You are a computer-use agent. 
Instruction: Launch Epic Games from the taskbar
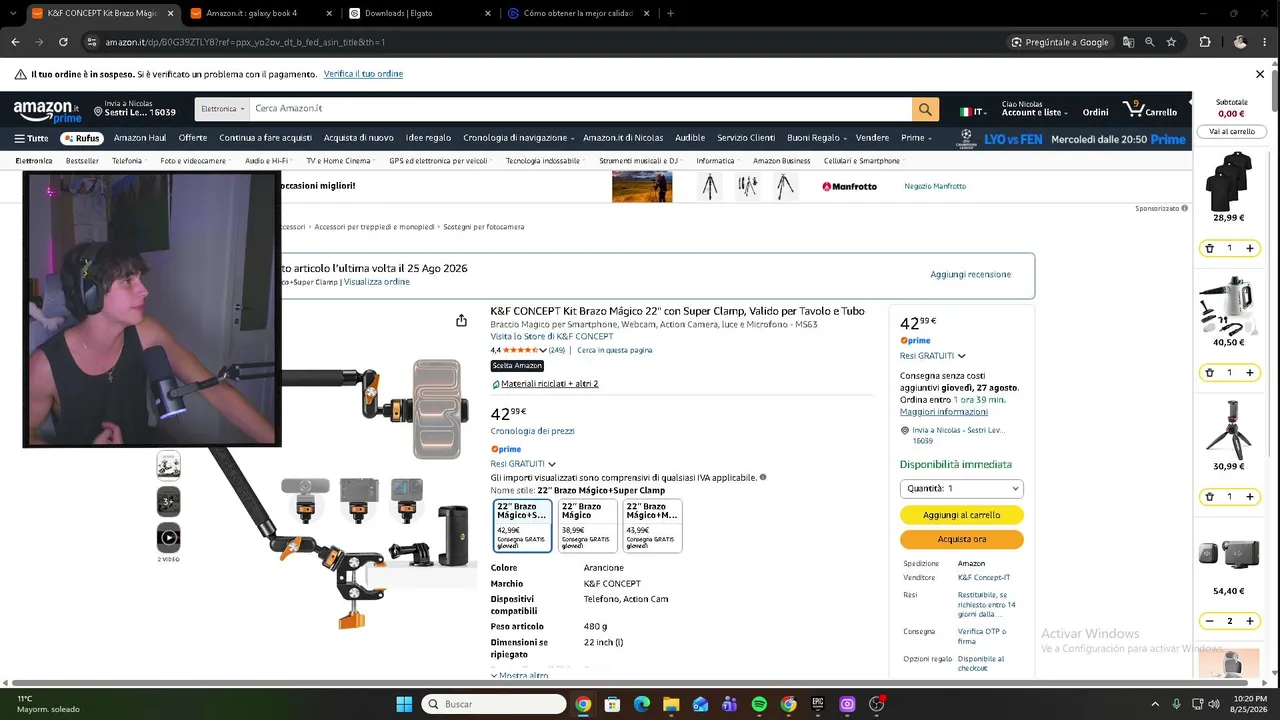pos(818,704)
